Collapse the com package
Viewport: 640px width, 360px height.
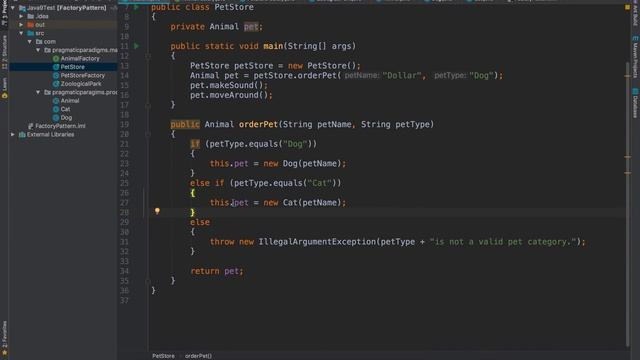[30, 42]
